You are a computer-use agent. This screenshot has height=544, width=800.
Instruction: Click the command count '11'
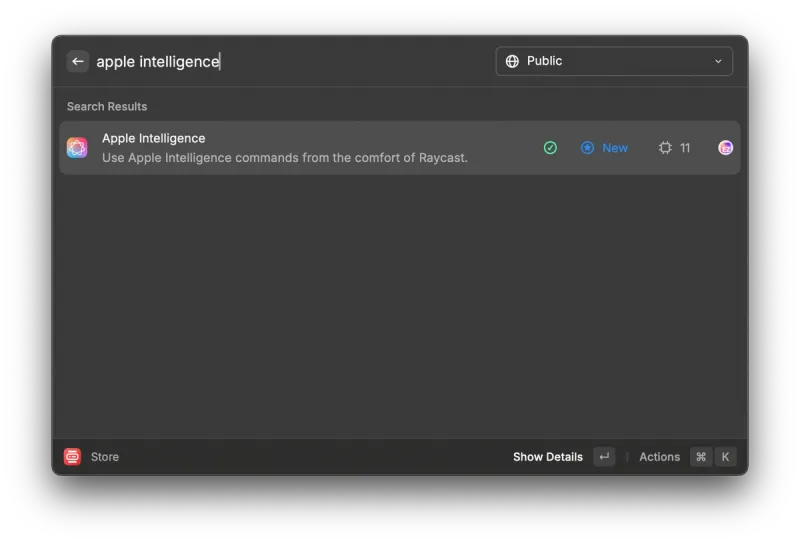pyautogui.click(x=685, y=148)
